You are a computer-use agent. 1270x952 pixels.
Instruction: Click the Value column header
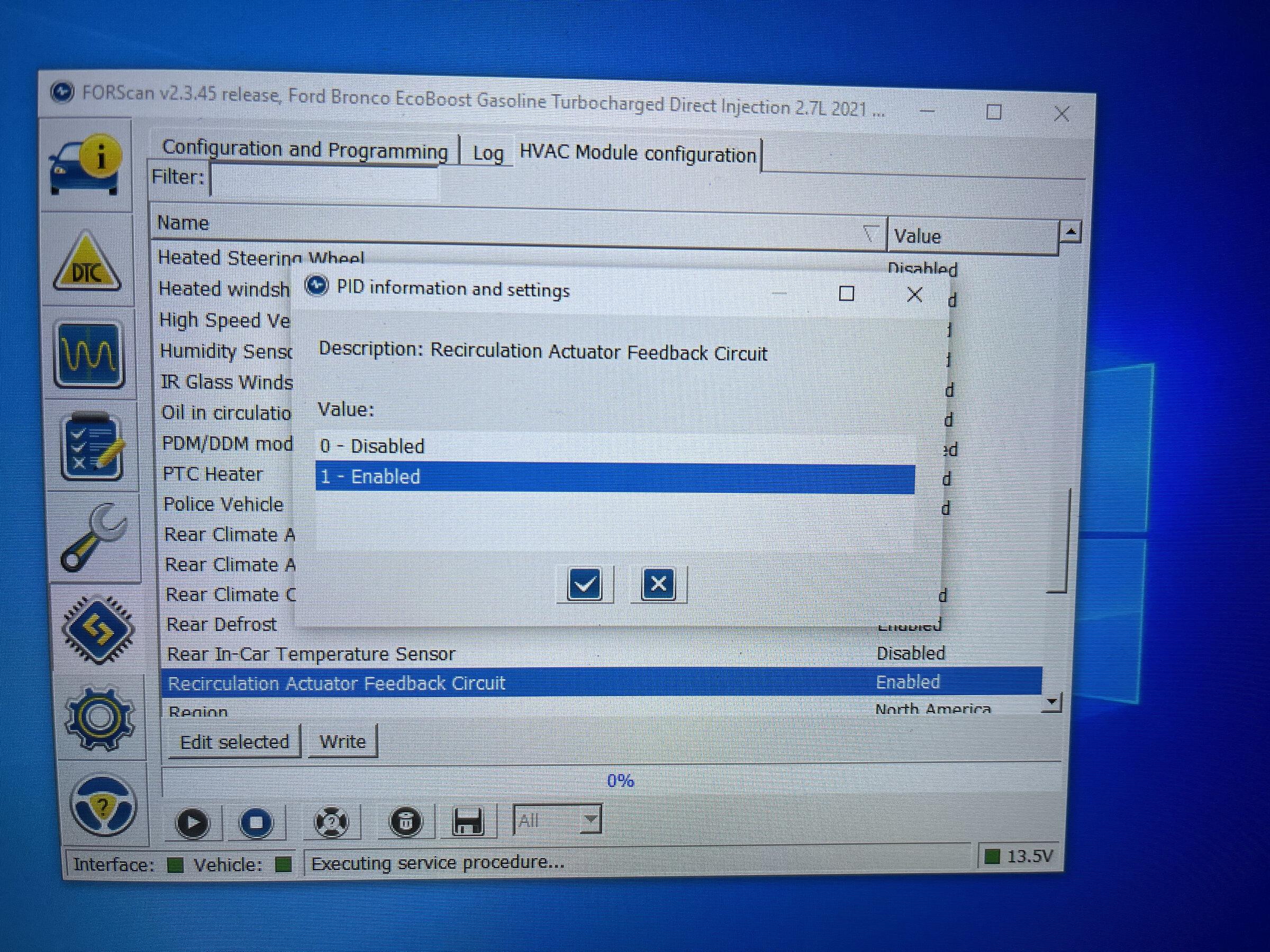coord(973,235)
